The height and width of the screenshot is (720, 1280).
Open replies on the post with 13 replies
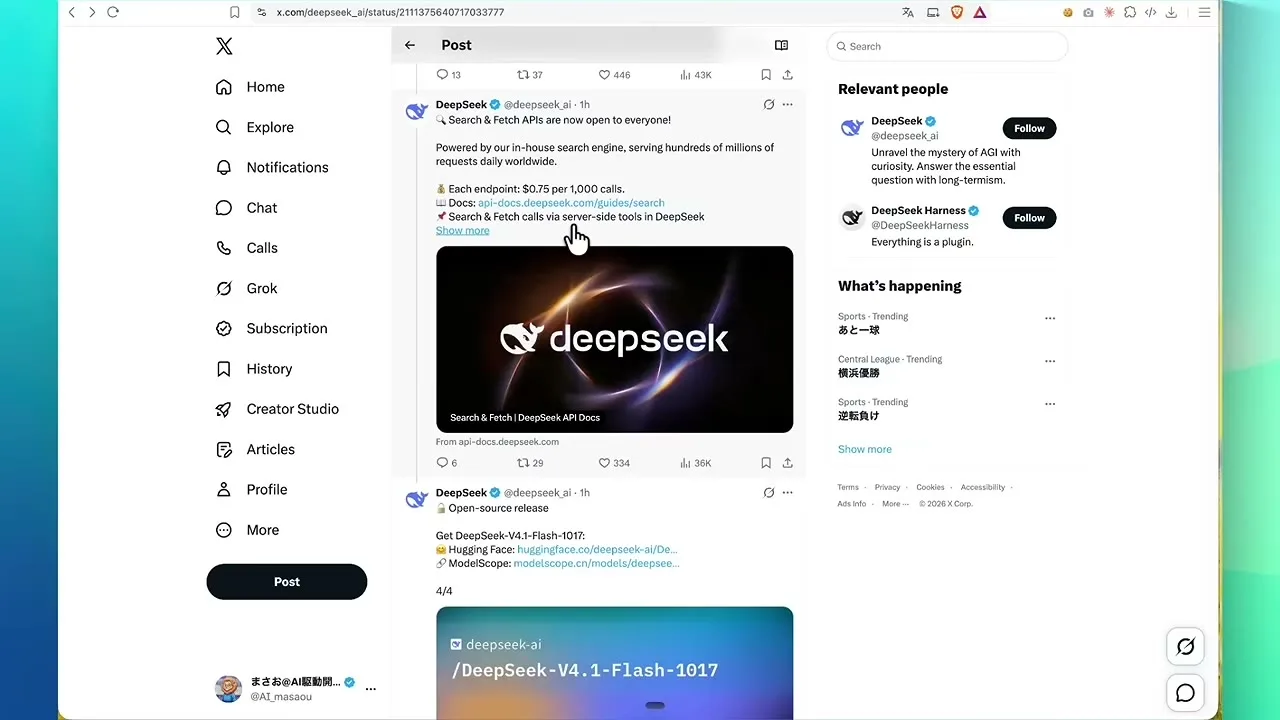(x=448, y=75)
